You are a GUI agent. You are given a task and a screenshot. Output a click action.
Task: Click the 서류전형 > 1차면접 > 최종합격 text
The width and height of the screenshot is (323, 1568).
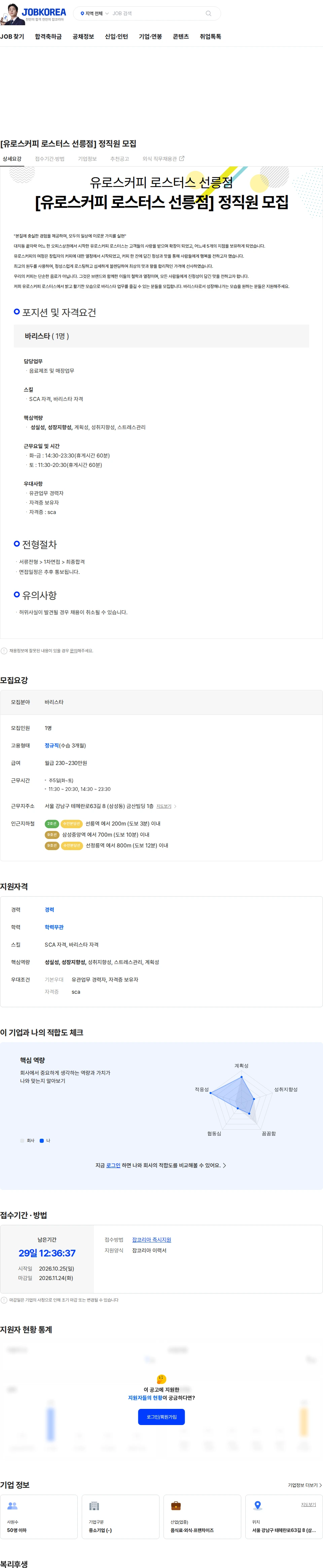point(52,562)
